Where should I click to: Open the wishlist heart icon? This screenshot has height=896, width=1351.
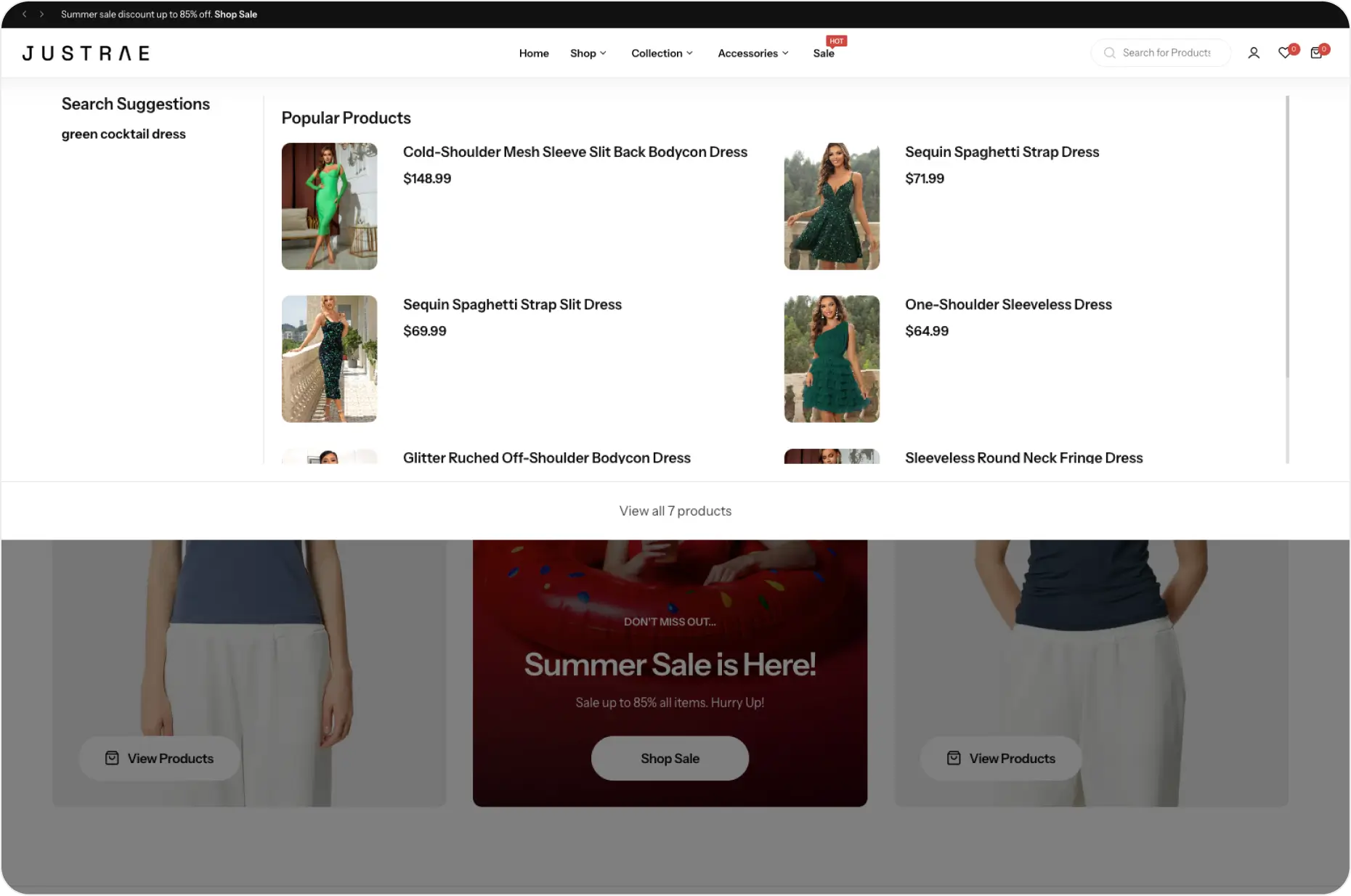1284,53
